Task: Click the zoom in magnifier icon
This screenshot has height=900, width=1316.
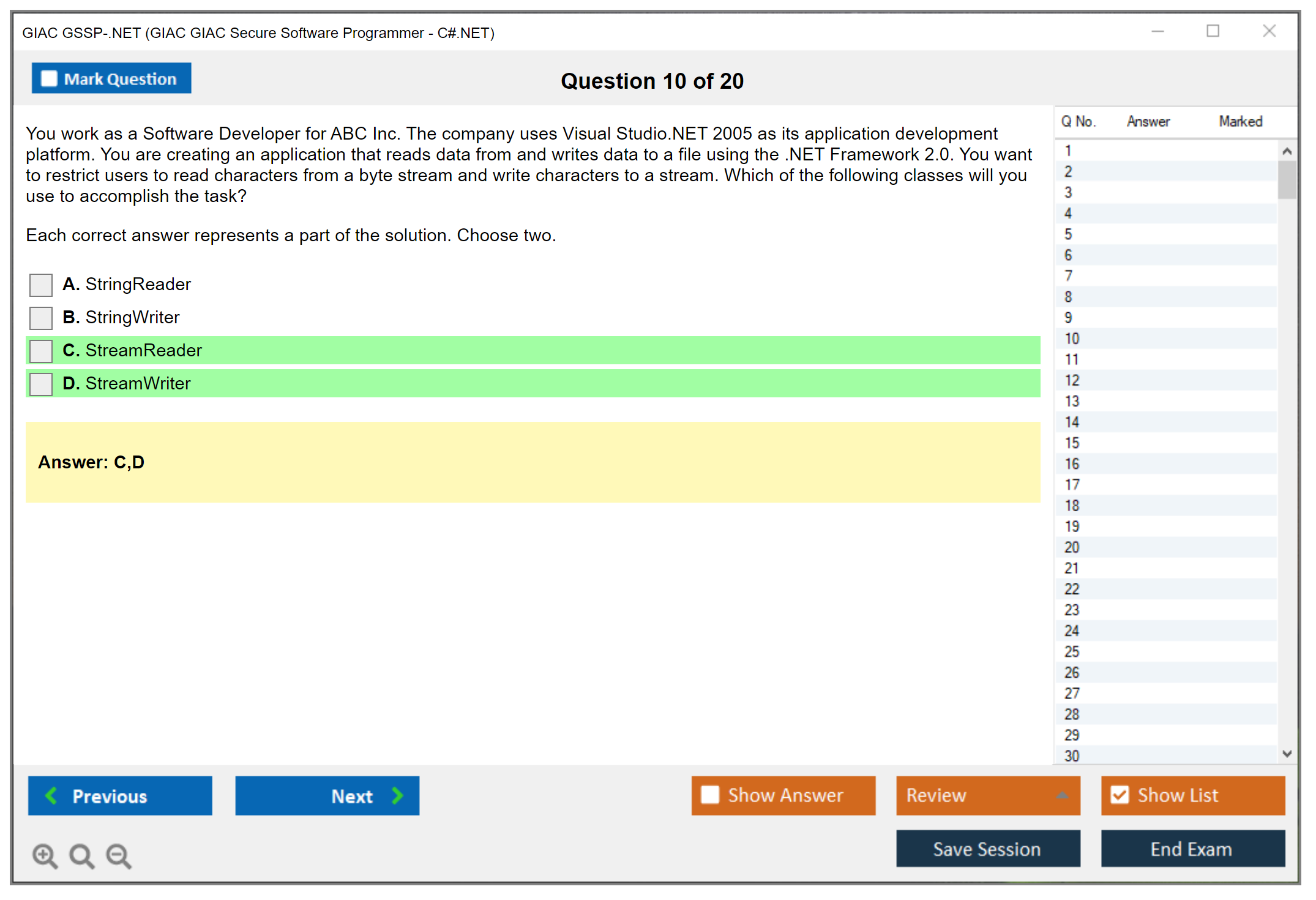Action: point(44,855)
